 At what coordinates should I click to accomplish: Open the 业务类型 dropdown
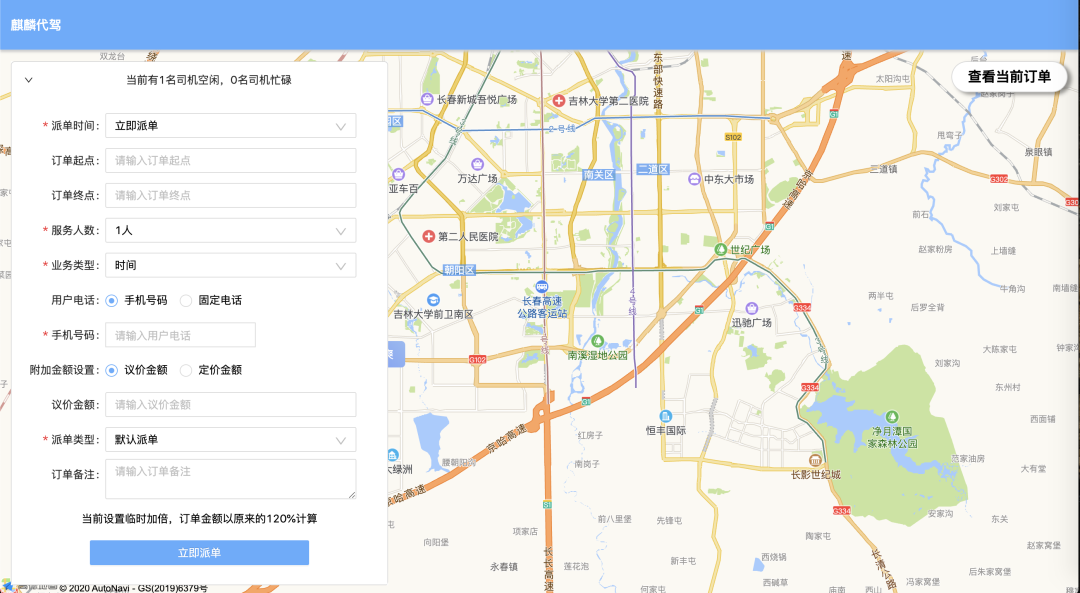pyautogui.click(x=231, y=265)
